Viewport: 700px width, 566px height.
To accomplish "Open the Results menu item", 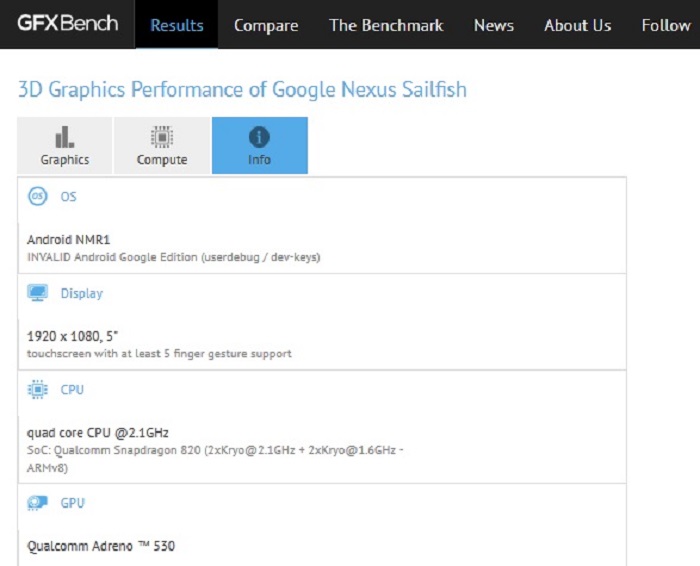I will (x=177, y=25).
